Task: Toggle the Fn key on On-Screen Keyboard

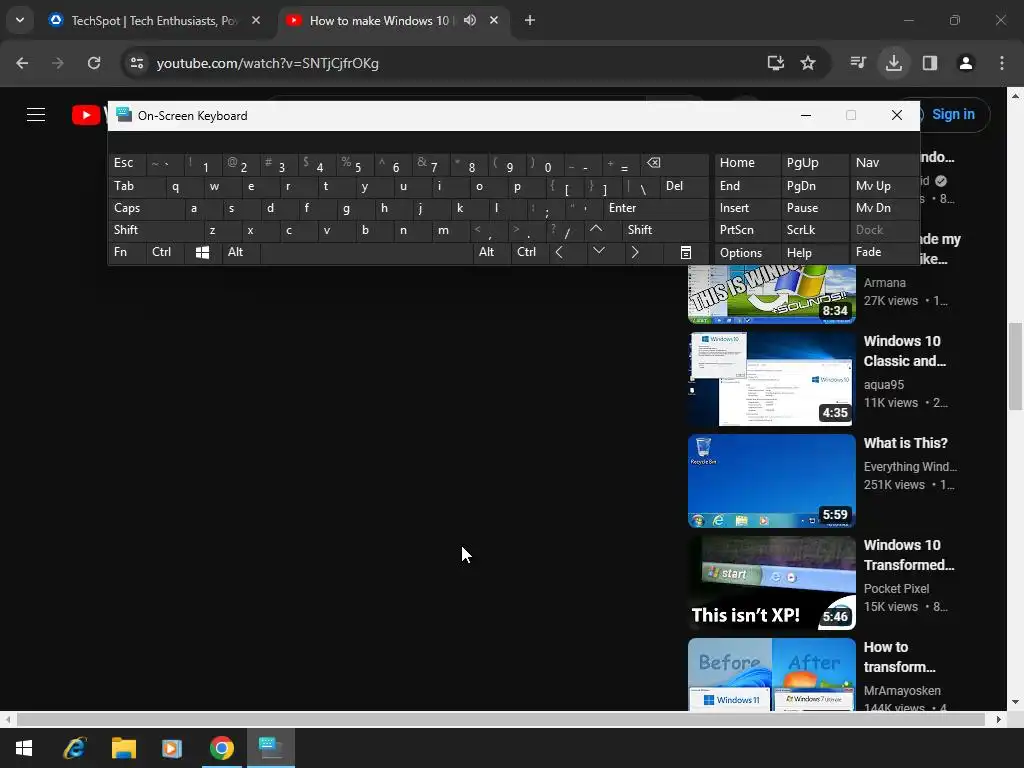Action: tap(127, 253)
